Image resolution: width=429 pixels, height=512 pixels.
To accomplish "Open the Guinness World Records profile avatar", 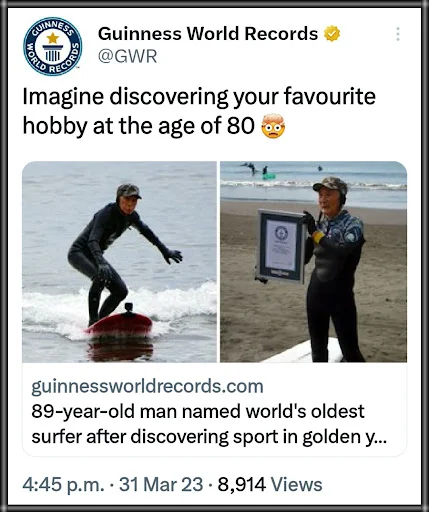I will tap(53, 46).
